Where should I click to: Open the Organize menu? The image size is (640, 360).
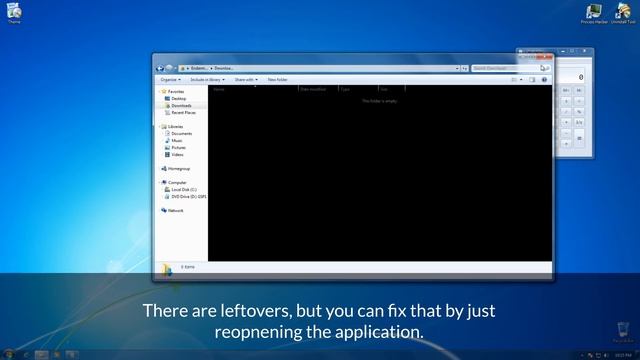(170, 80)
